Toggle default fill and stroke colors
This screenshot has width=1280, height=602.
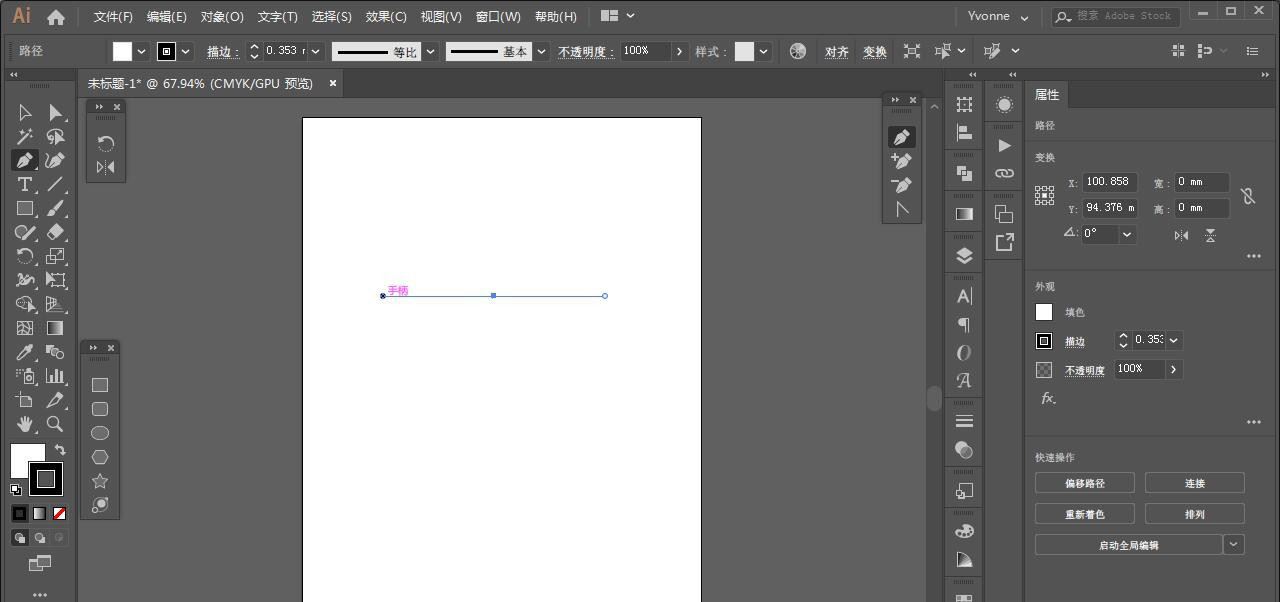(x=14, y=490)
